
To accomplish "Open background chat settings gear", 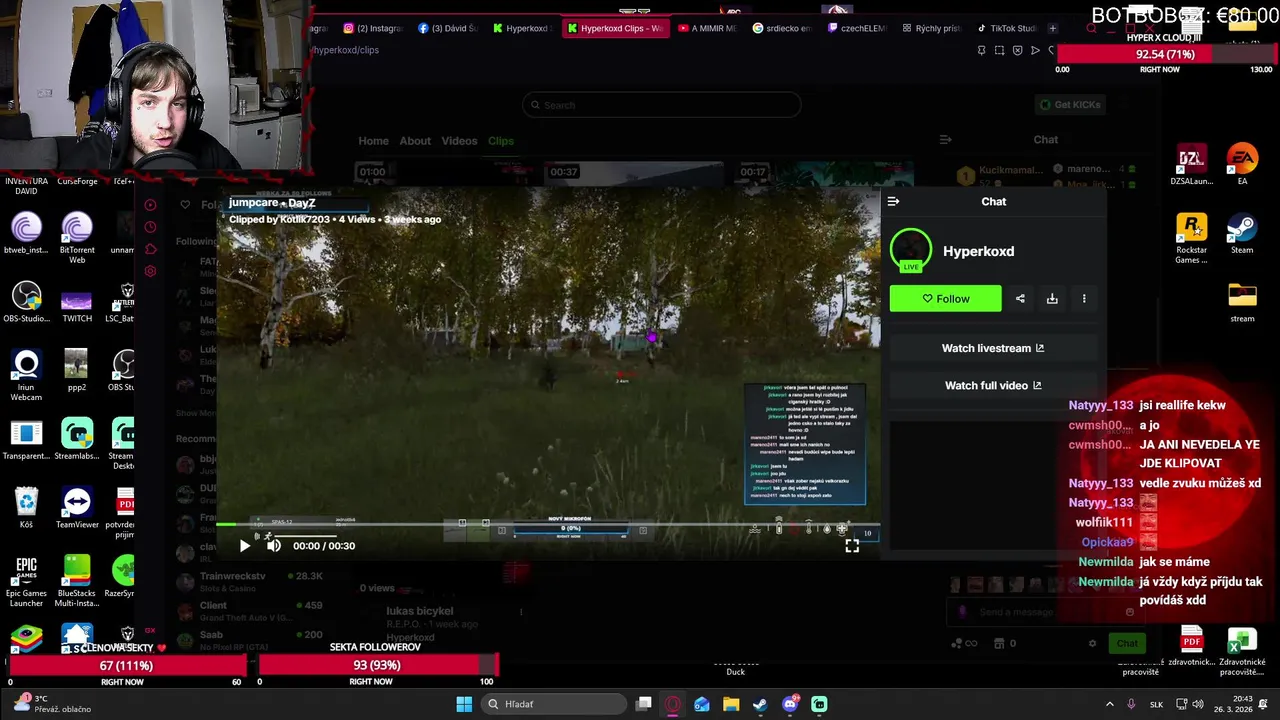I will point(1092,643).
